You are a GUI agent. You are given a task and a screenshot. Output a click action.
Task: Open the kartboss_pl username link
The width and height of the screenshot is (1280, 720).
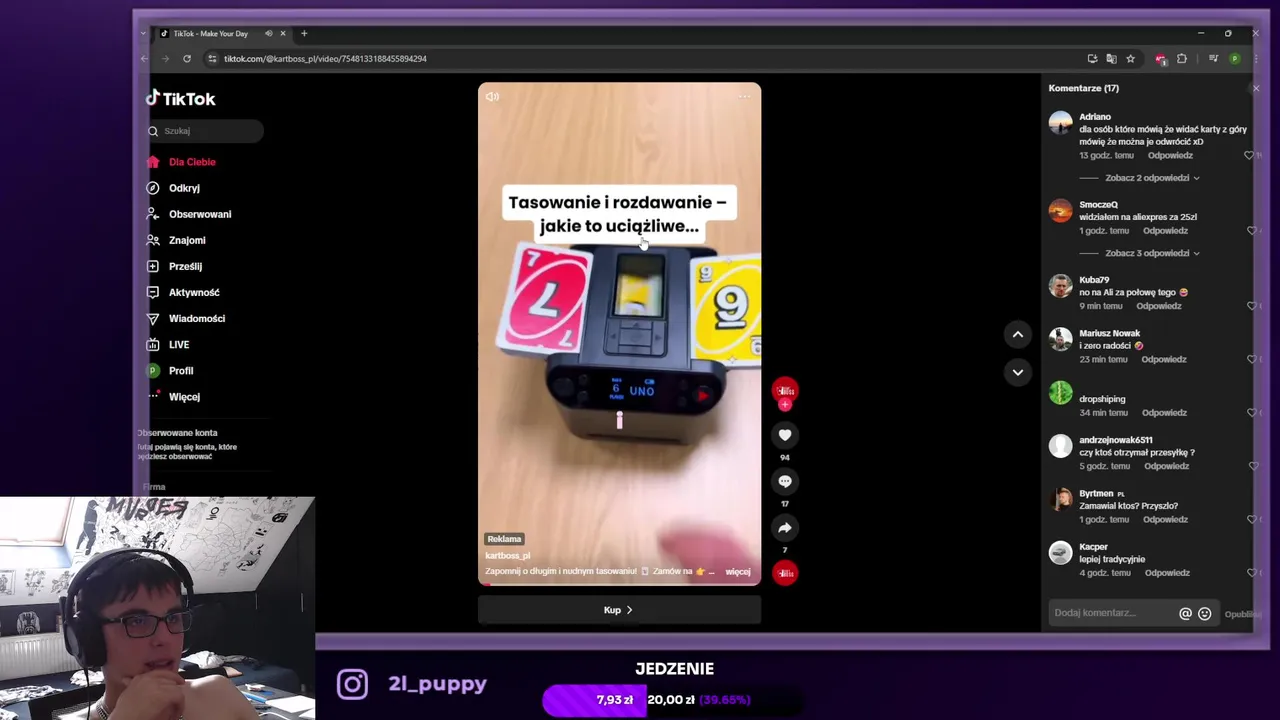pos(507,556)
